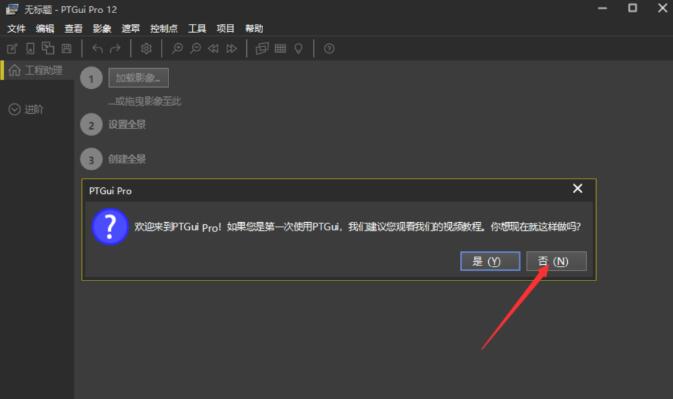Open the control point table grid icon
This screenshot has height=399, width=673.
(x=280, y=48)
